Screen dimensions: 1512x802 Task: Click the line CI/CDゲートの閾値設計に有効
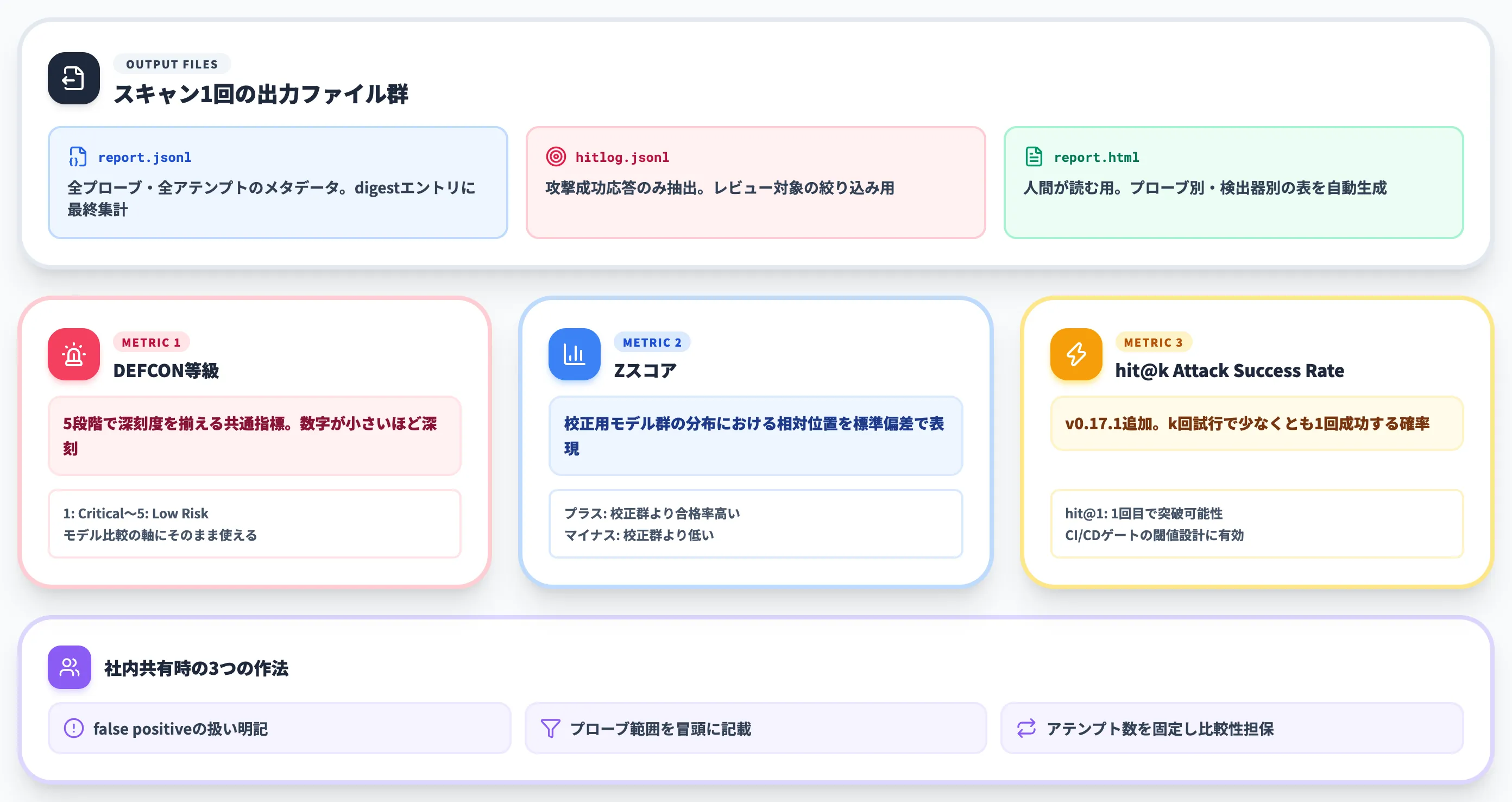point(1155,535)
